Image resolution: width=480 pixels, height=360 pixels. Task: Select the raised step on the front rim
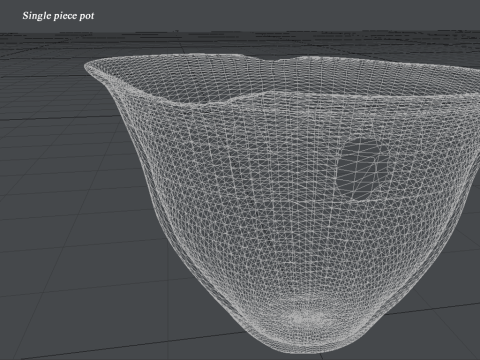[x=247, y=97]
